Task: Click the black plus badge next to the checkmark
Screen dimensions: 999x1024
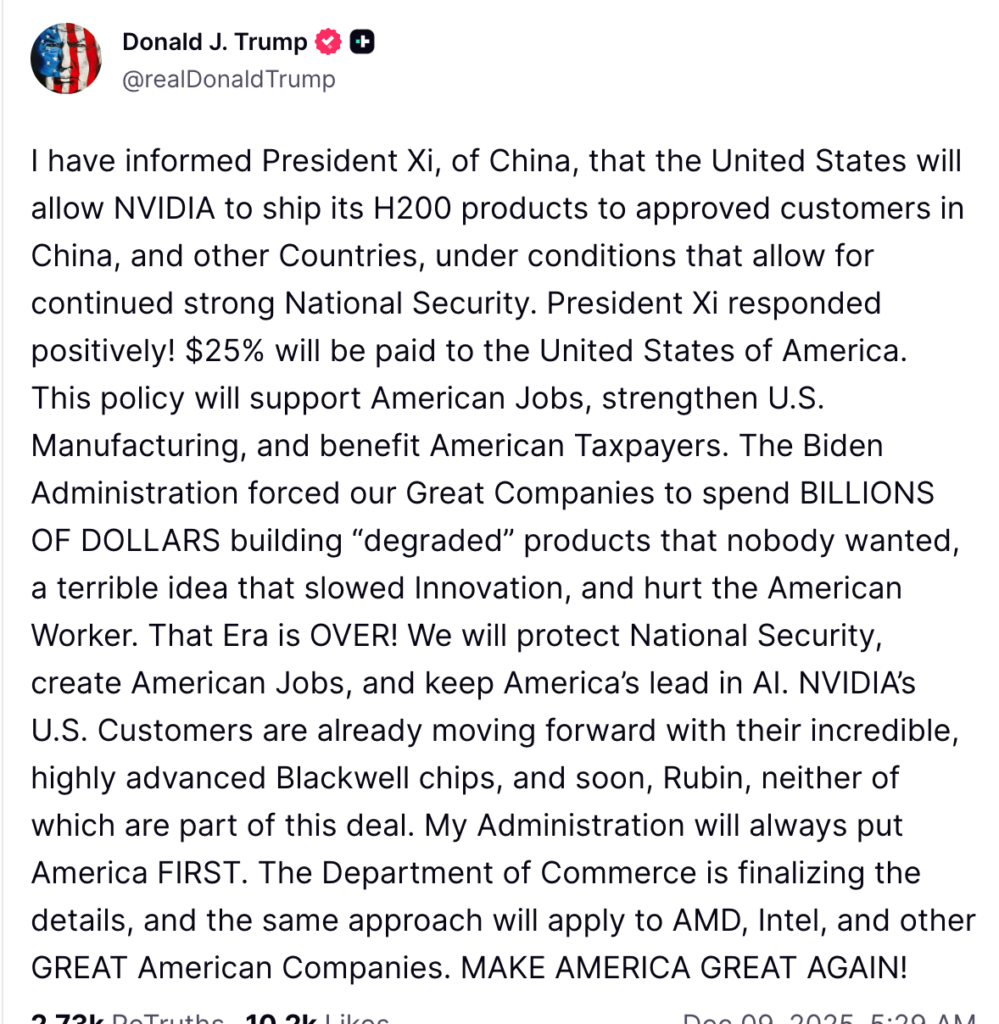Action: click(x=362, y=42)
